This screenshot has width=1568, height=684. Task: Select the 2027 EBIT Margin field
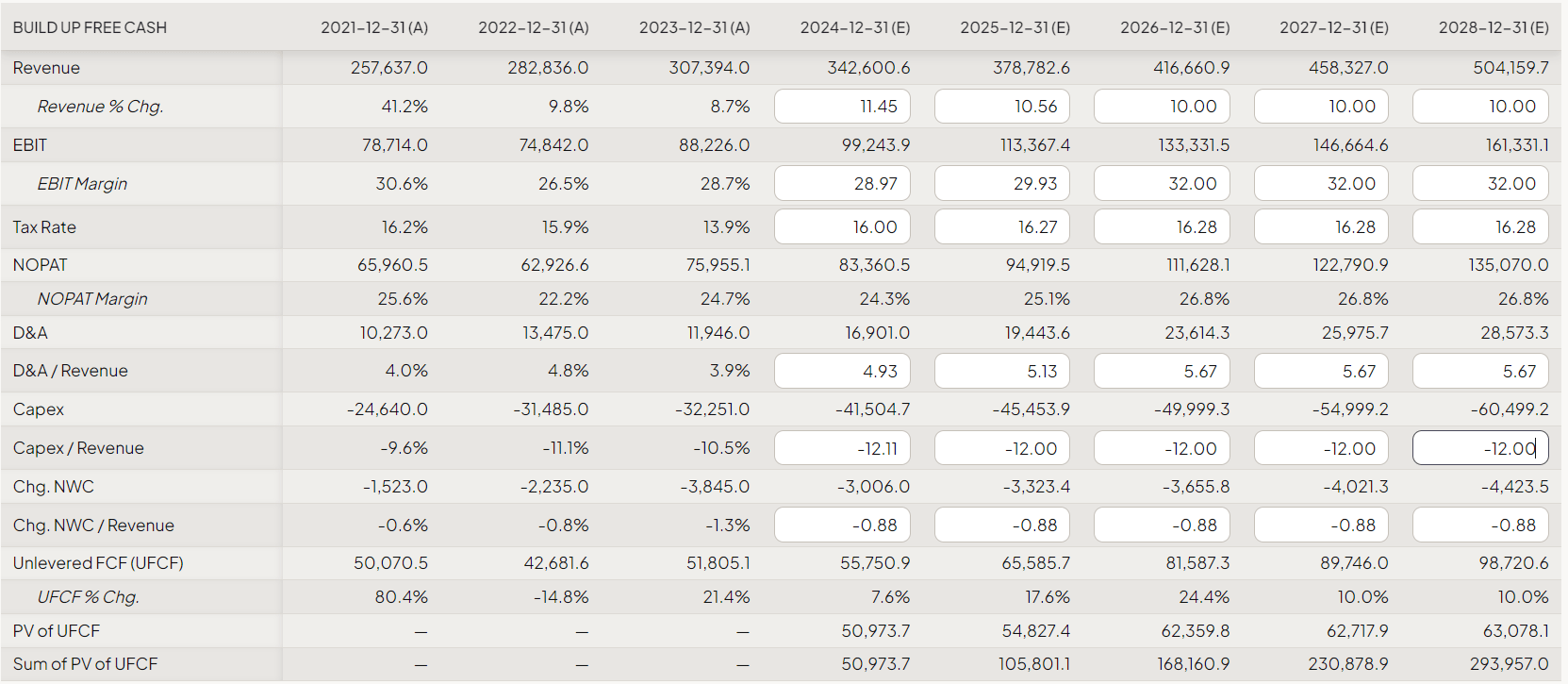[1320, 183]
